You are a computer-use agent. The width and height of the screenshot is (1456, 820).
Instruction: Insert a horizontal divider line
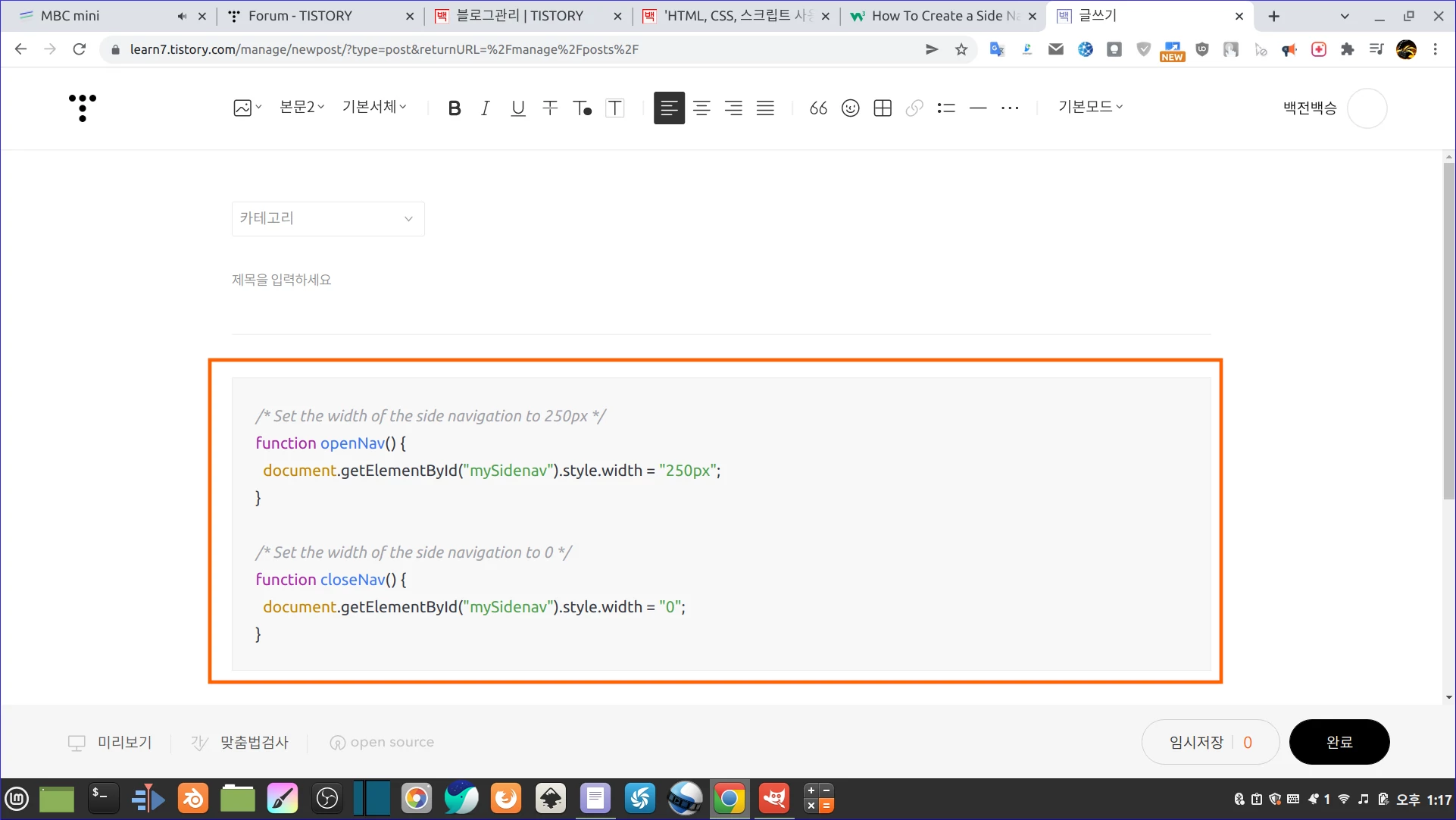(x=978, y=108)
